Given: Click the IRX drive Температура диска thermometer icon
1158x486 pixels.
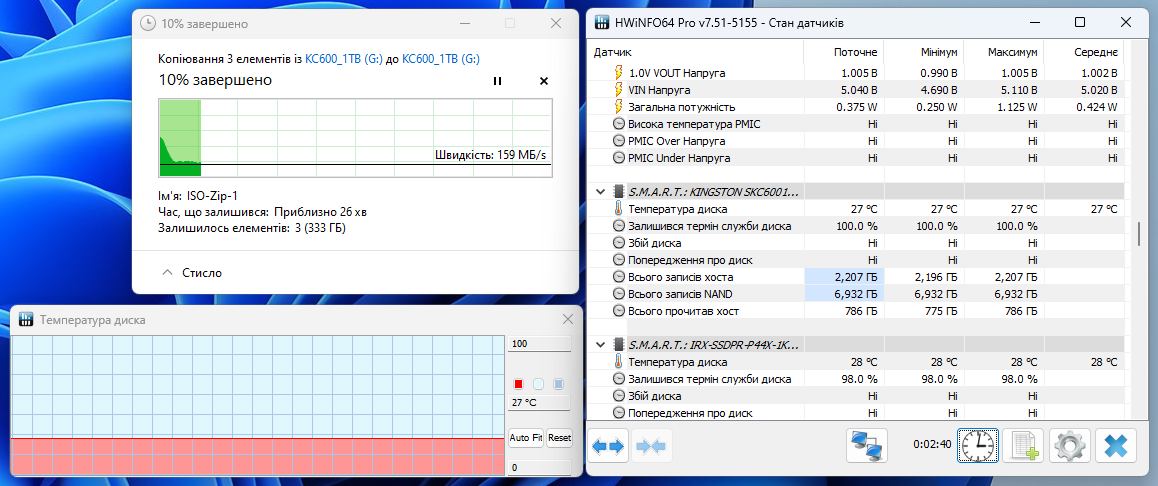Looking at the screenshot, I should pyautogui.click(x=619, y=362).
